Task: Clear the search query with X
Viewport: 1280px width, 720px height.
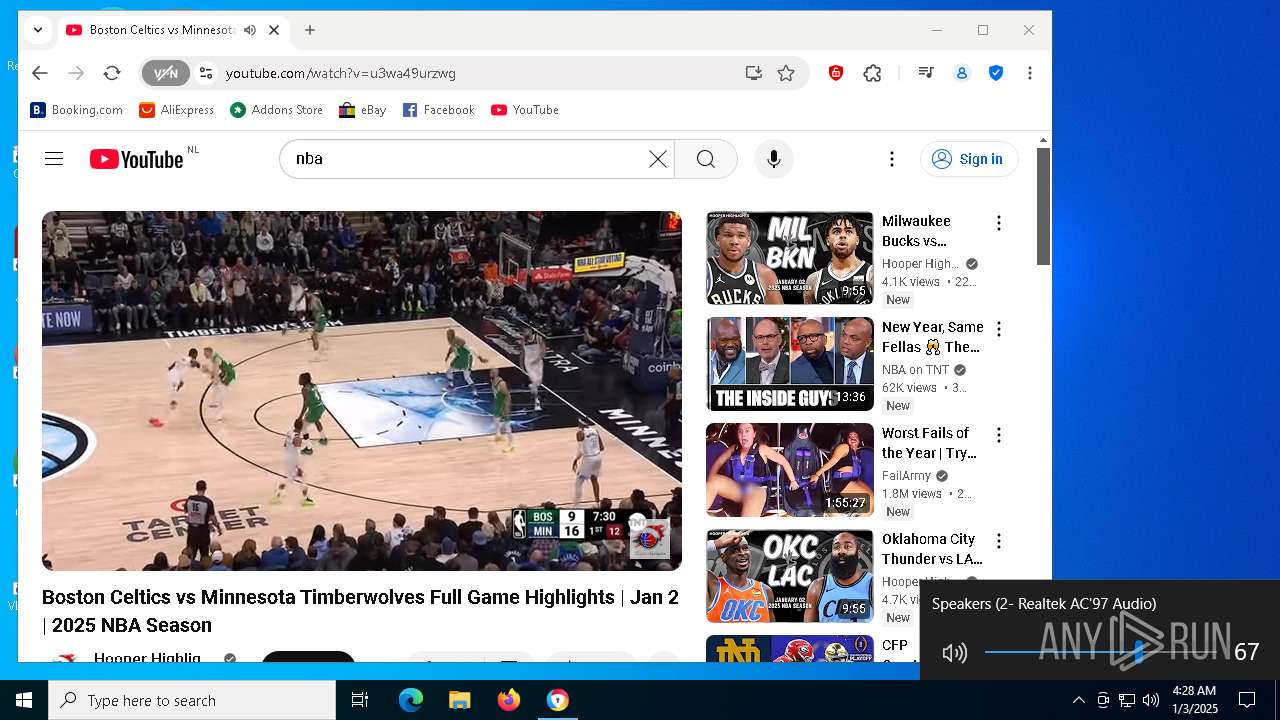Action: coord(658,159)
